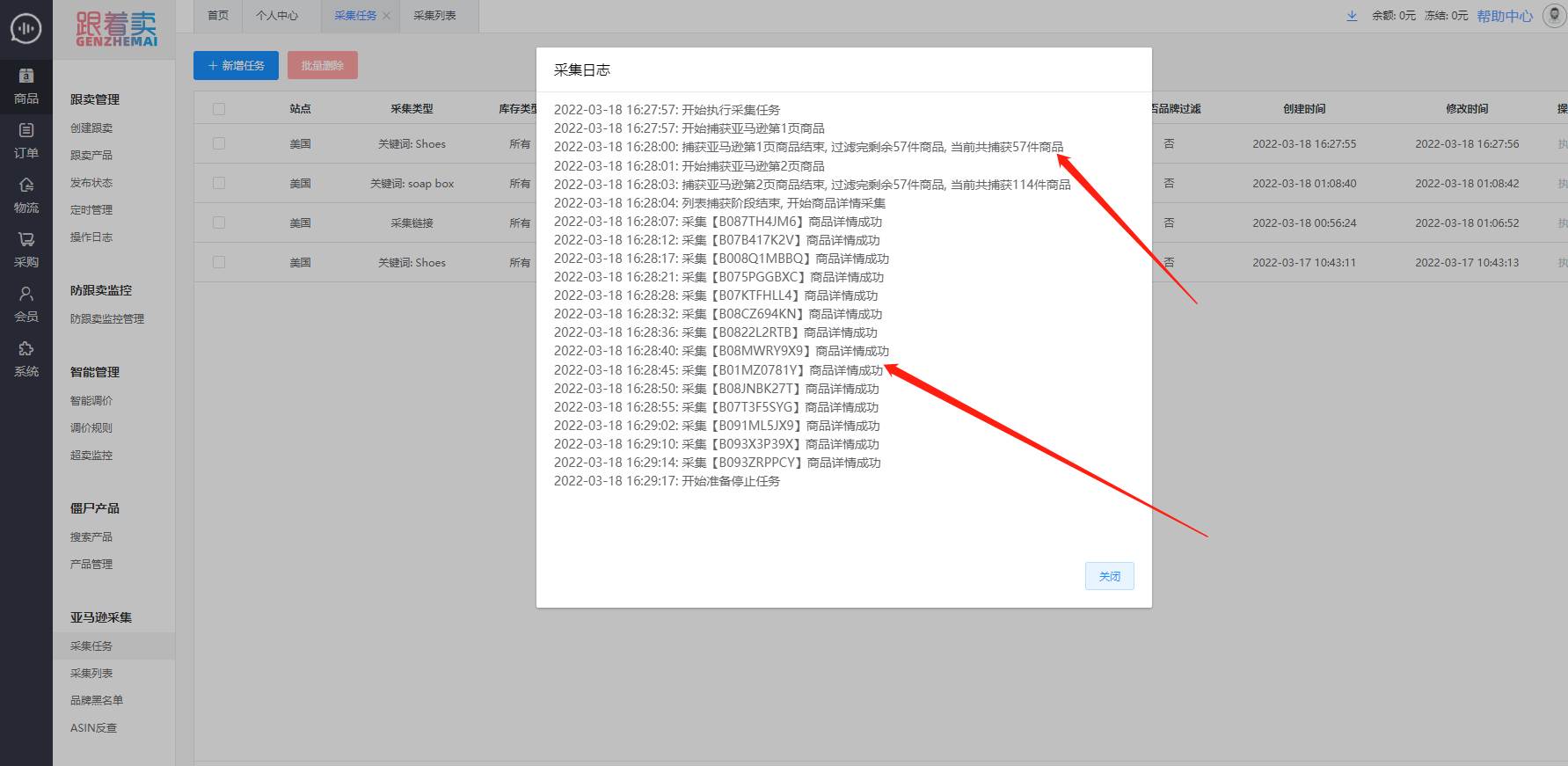Switch to the 采集列表 tab
The width and height of the screenshot is (1568, 766).
coord(434,16)
